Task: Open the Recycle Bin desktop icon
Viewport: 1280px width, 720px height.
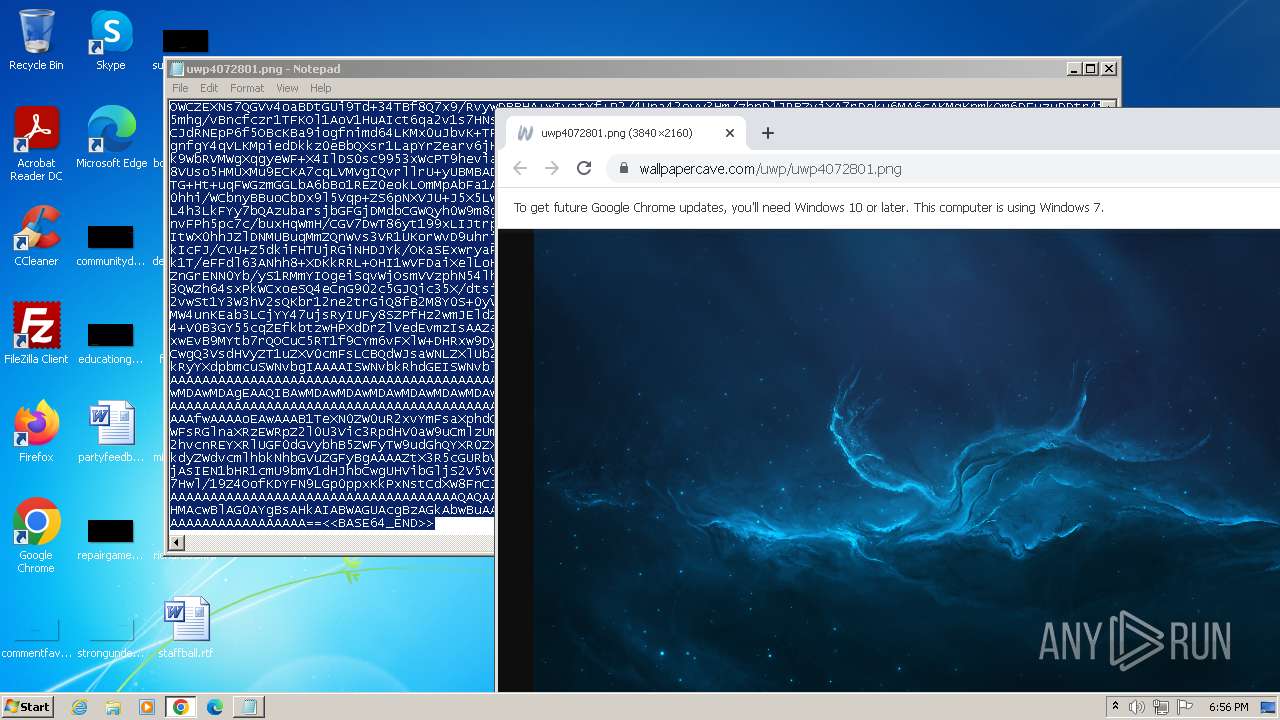Action: point(36,40)
